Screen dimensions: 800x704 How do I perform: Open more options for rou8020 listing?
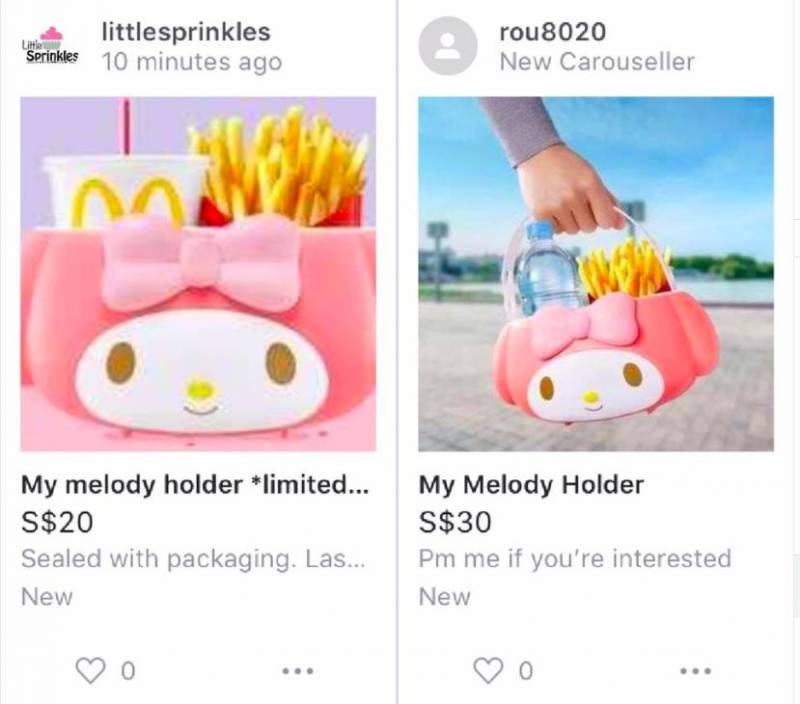(696, 671)
